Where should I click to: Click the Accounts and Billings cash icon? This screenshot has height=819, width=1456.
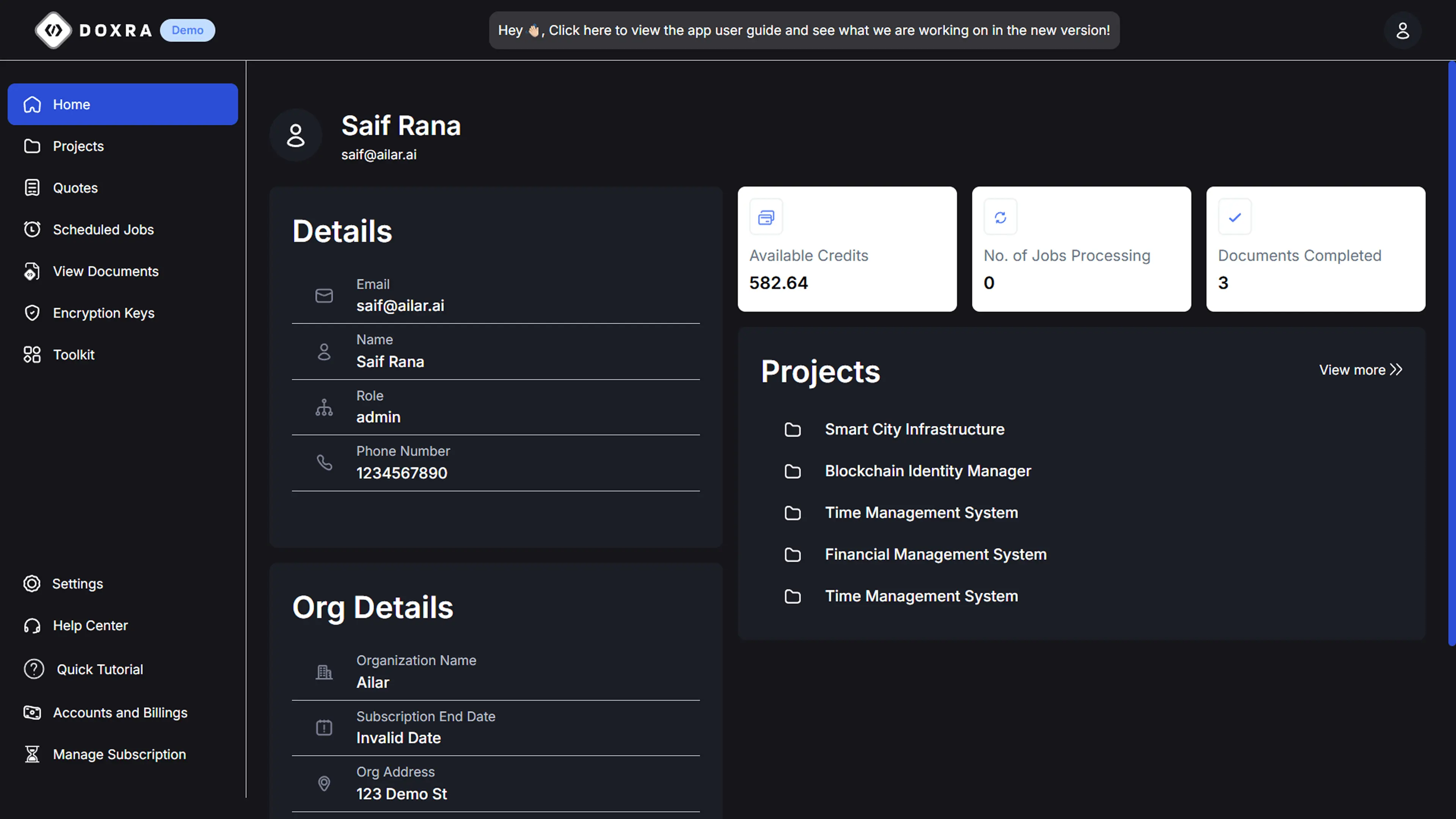tap(32, 713)
